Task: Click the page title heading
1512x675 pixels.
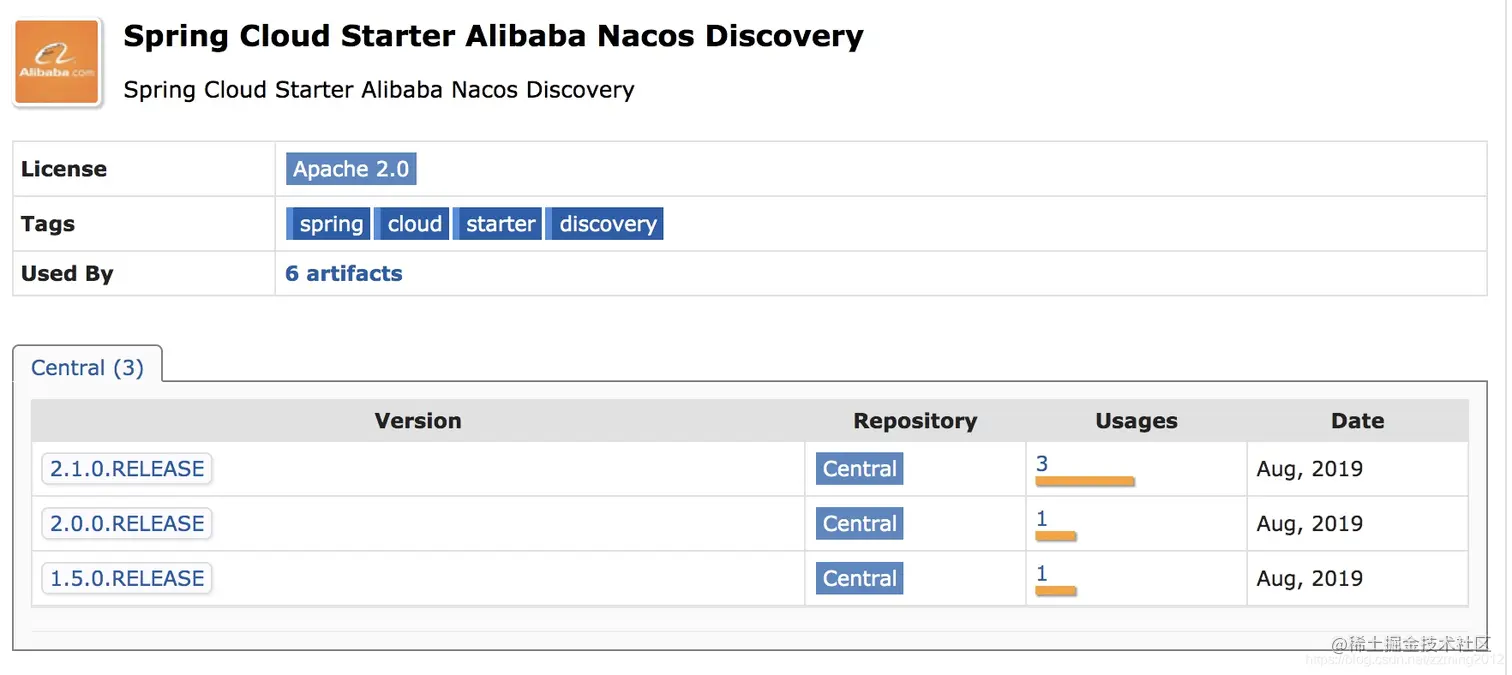Action: 493,37
